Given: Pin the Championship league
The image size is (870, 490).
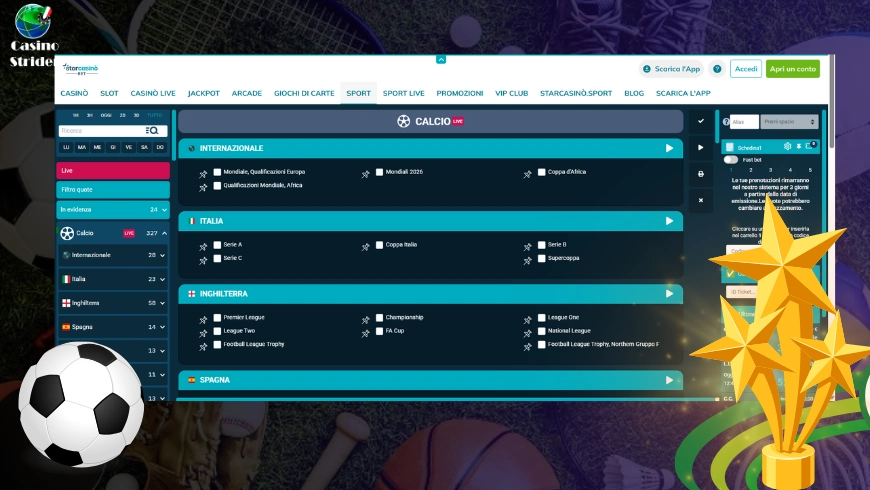Looking at the screenshot, I should point(365,320).
